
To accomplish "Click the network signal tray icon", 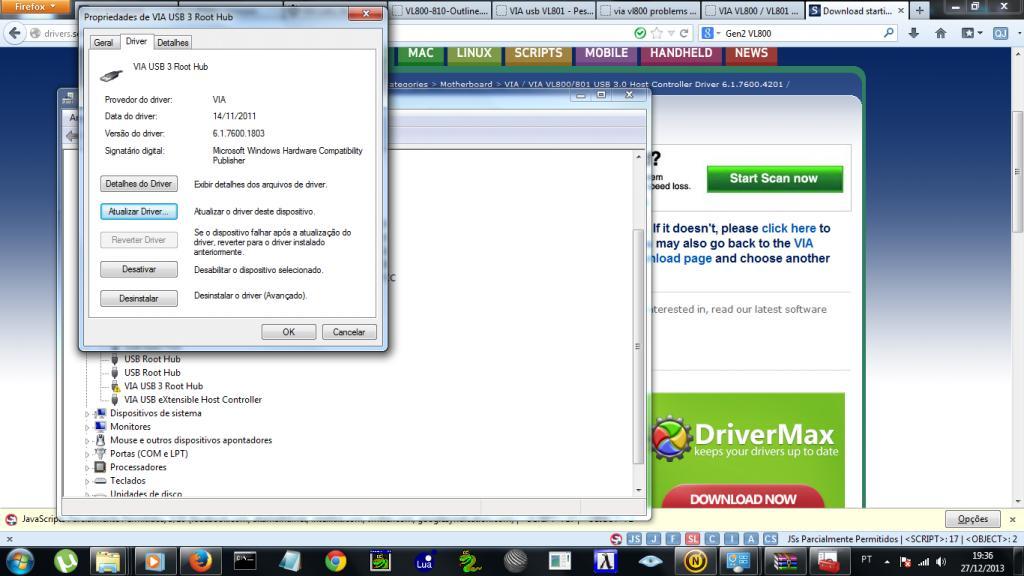I will tap(923, 562).
